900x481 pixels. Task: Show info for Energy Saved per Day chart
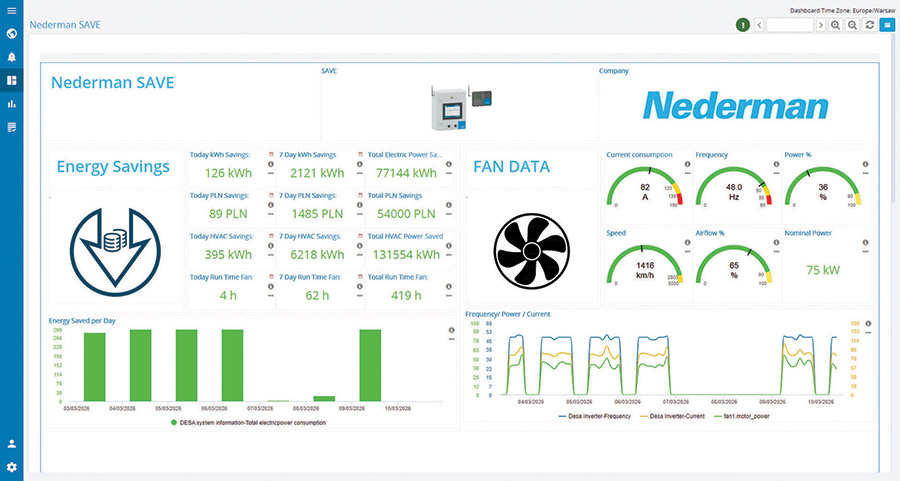(x=452, y=330)
